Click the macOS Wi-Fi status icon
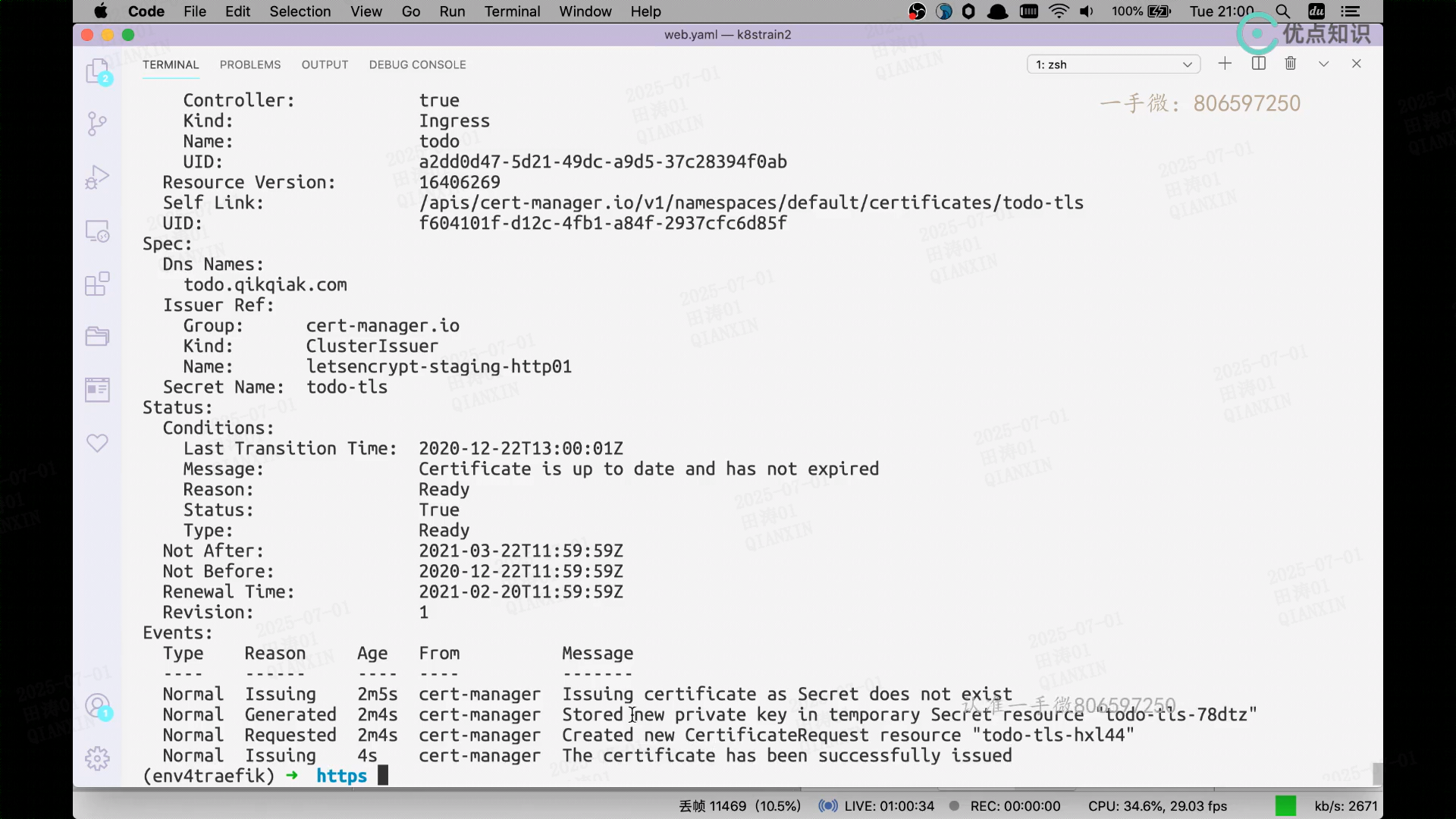This screenshot has width=1456, height=819. pyautogui.click(x=1059, y=11)
